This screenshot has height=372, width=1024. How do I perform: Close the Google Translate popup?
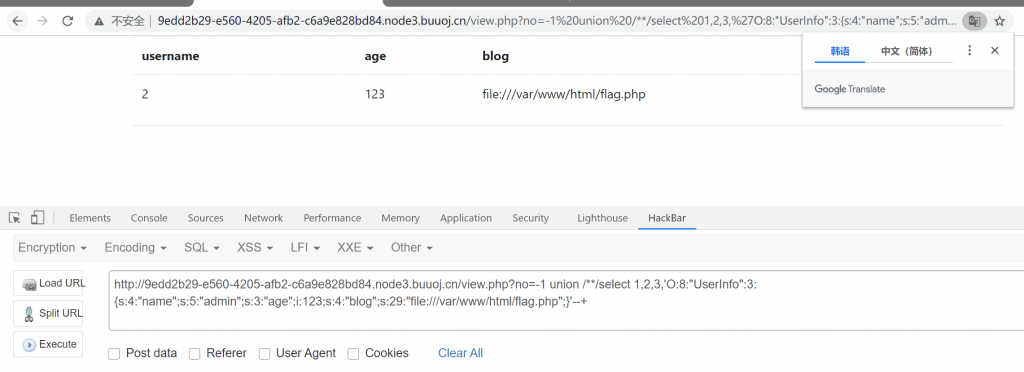(x=994, y=50)
